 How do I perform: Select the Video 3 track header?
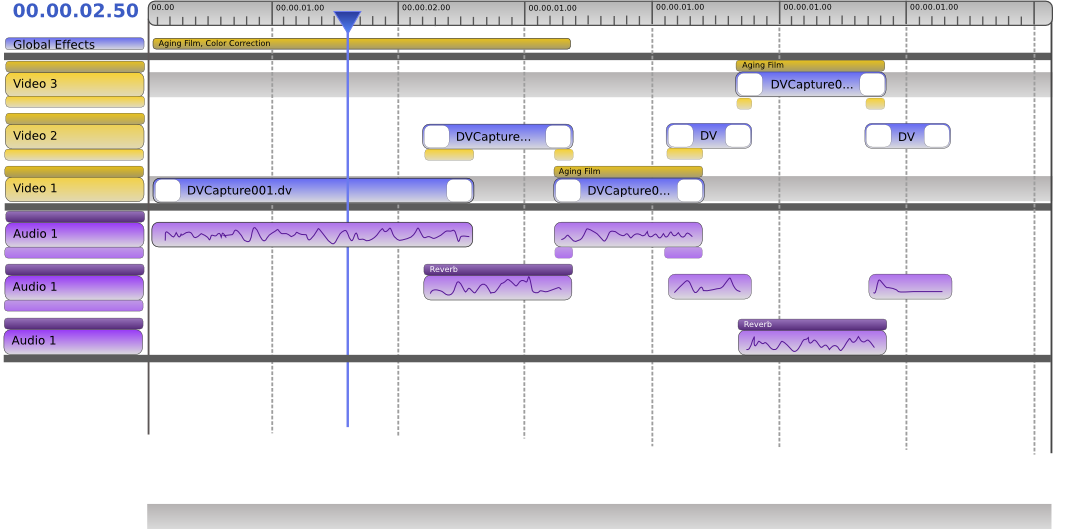[x=75, y=84]
